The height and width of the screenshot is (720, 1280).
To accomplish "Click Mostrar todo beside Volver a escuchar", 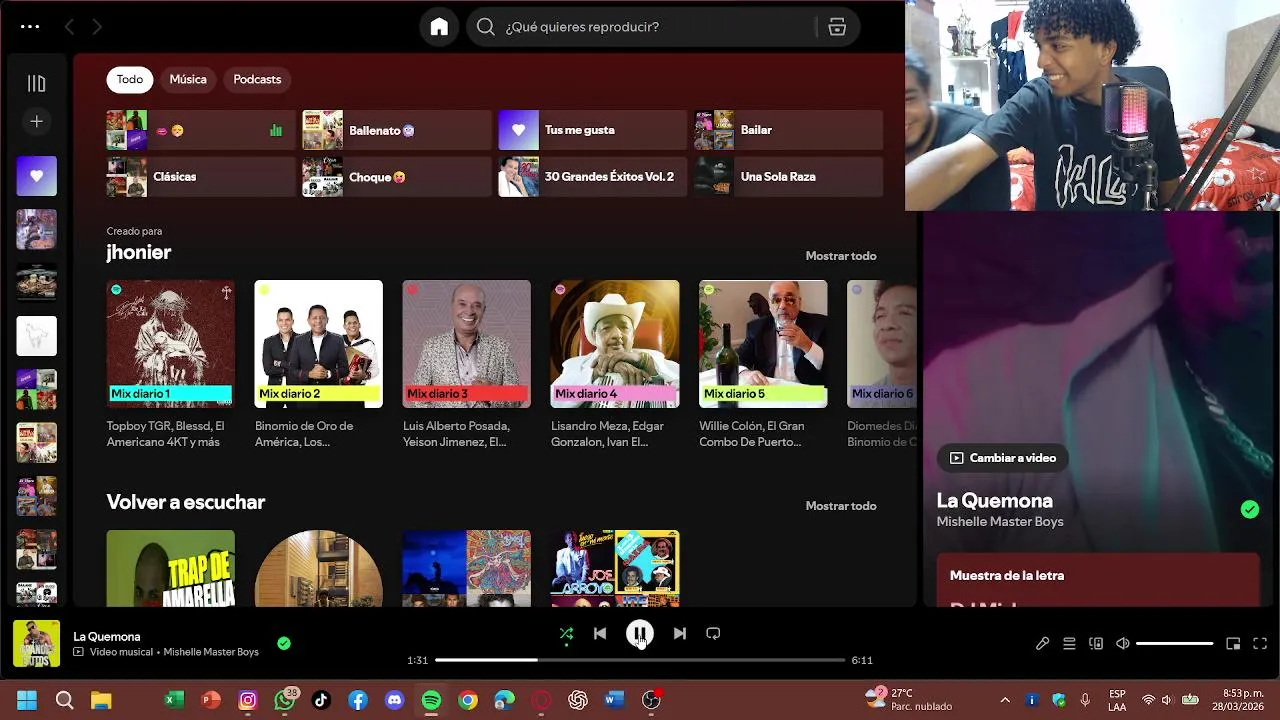I will [x=841, y=506].
